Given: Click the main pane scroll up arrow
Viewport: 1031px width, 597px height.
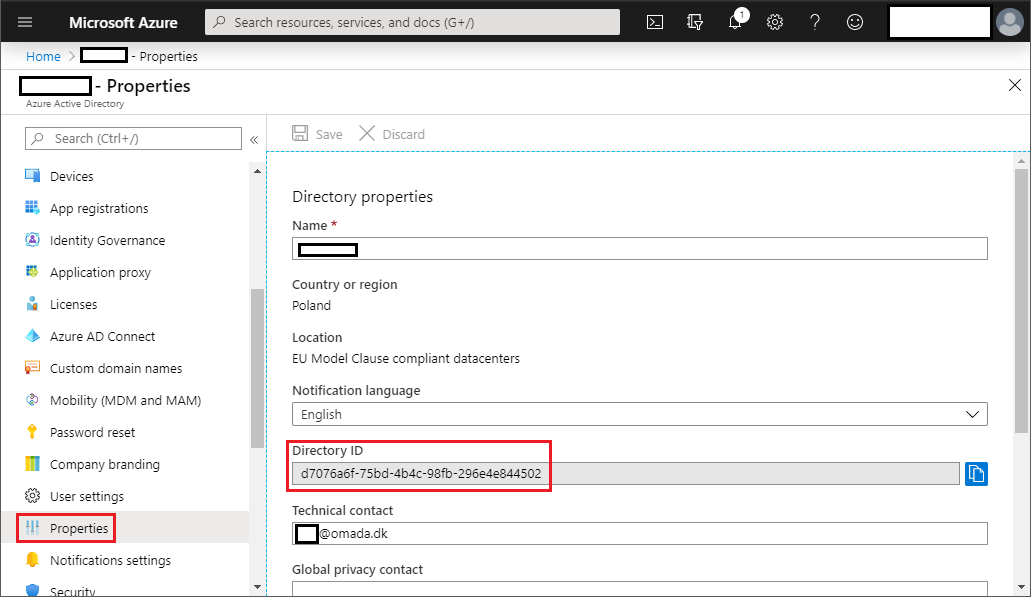Looking at the screenshot, I should tap(1020, 161).
